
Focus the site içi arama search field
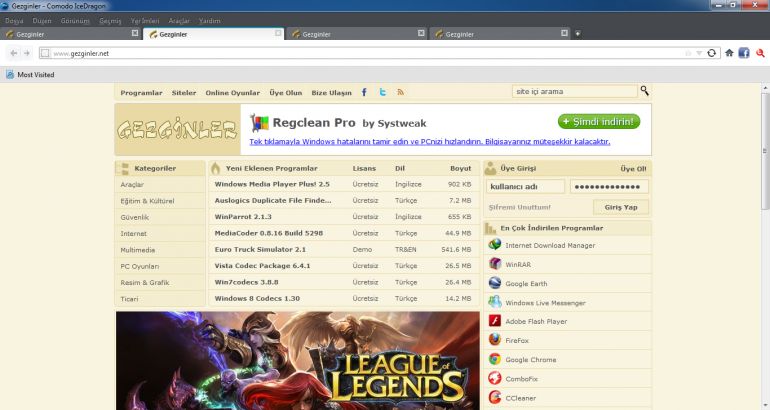(x=575, y=91)
